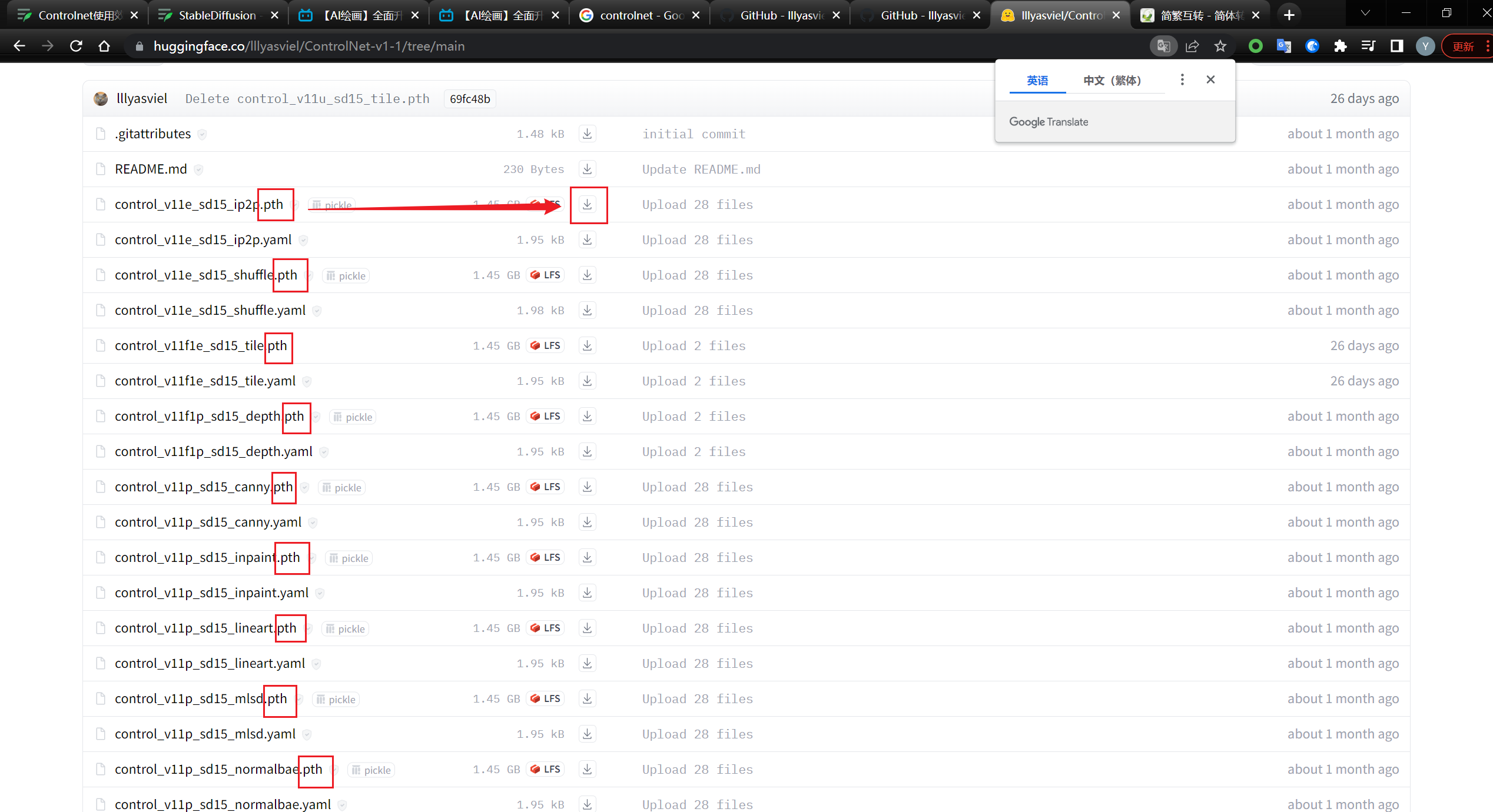The width and height of the screenshot is (1493, 812).
Task: Download control_v11p_sd15_lineart.pth model
Action: coord(587,628)
